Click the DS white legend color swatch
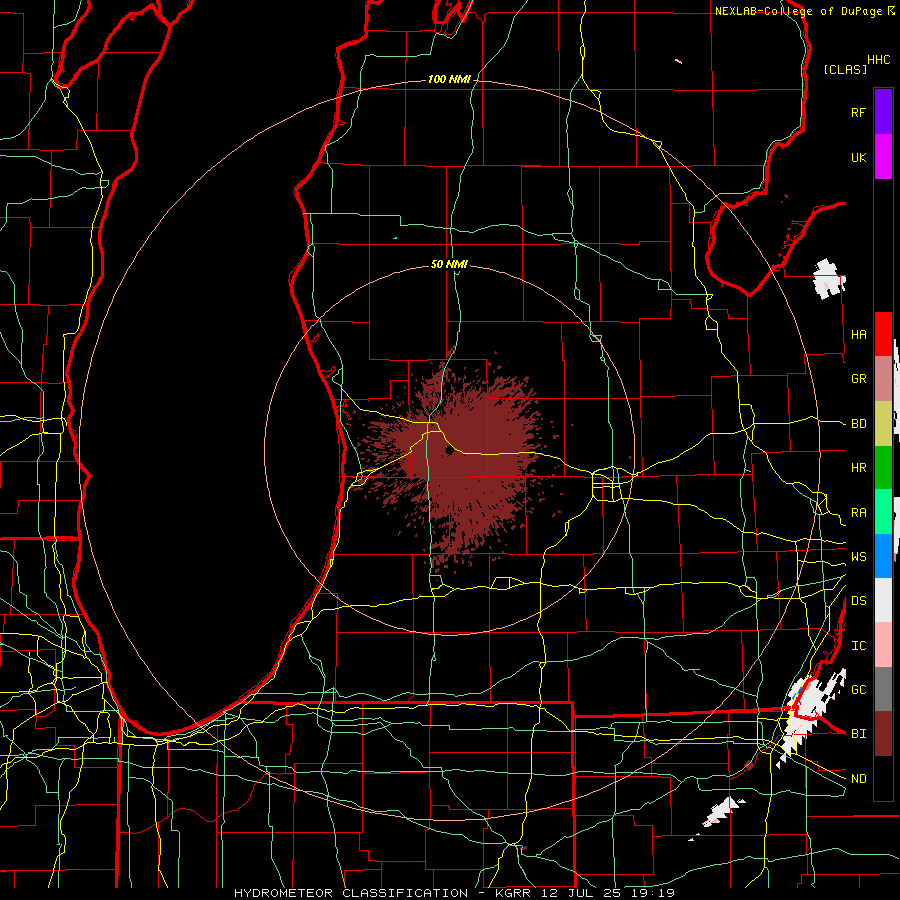Viewport: 900px width, 900px height. (883, 600)
